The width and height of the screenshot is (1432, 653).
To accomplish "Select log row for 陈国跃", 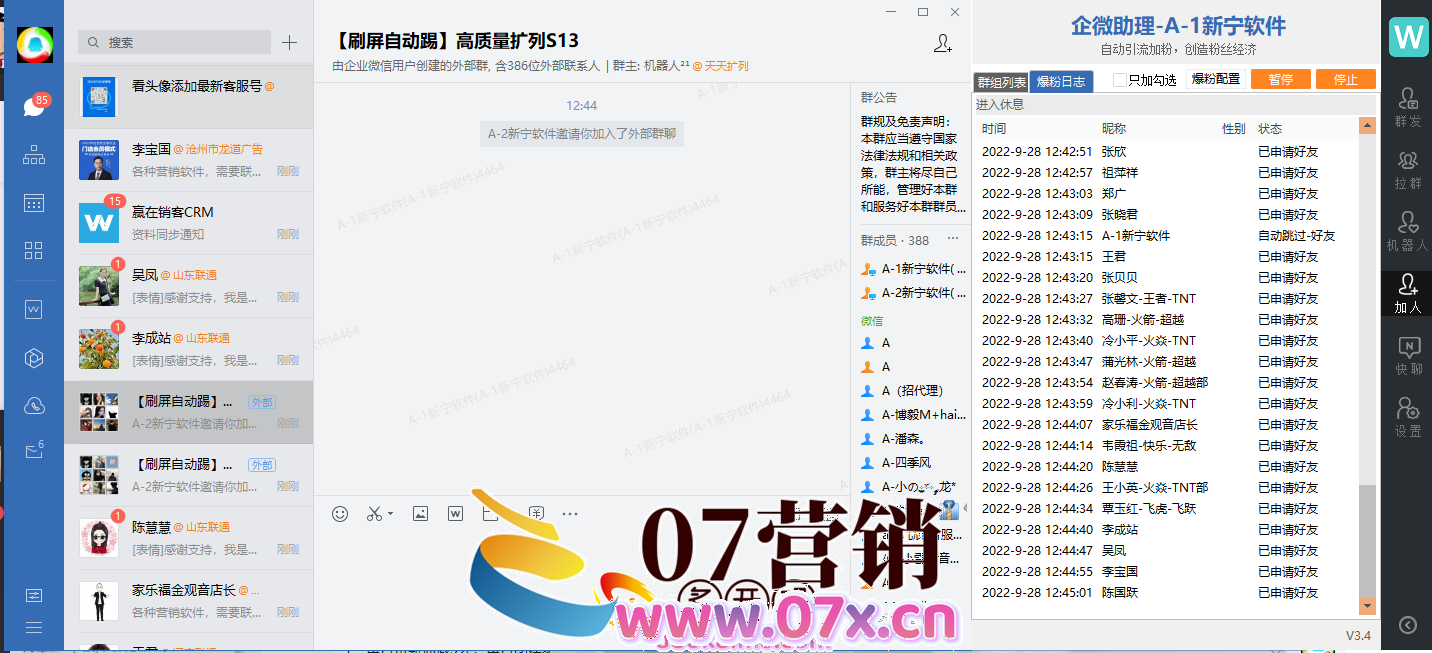I will [x=1167, y=593].
